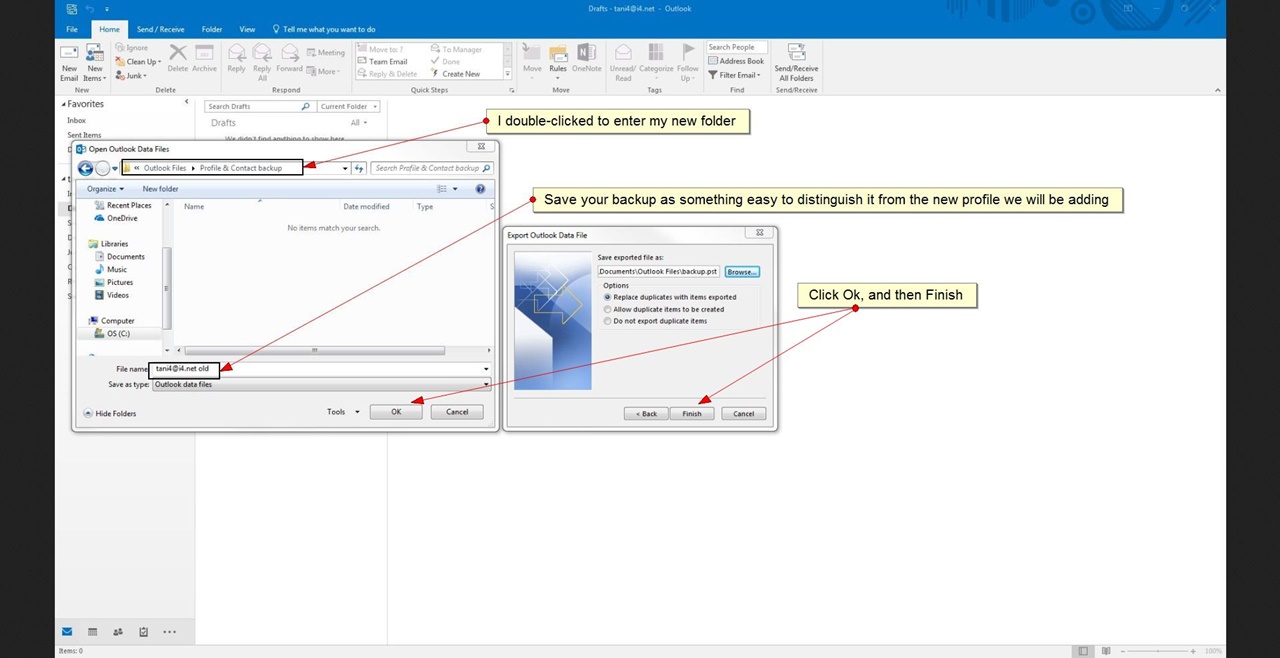Click the refresh icon beside address bar
The height and width of the screenshot is (658, 1280).
pyautogui.click(x=360, y=168)
